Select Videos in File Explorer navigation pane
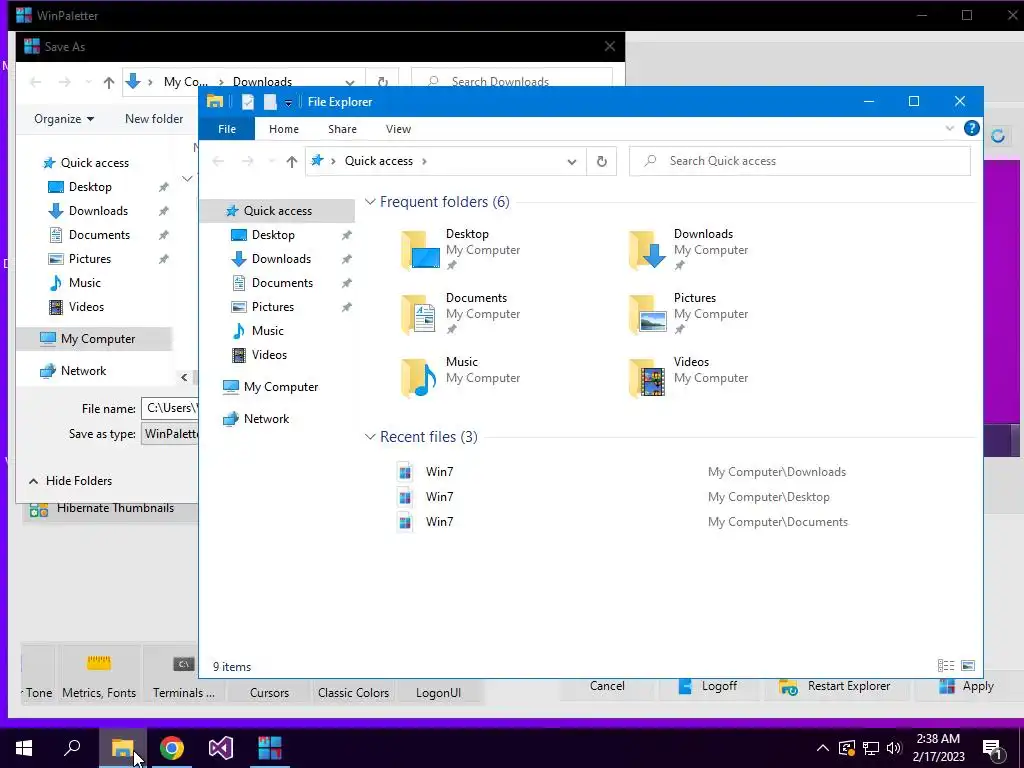Screen dimensions: 1024x768 pyautogui.click(x=269, y=355)
